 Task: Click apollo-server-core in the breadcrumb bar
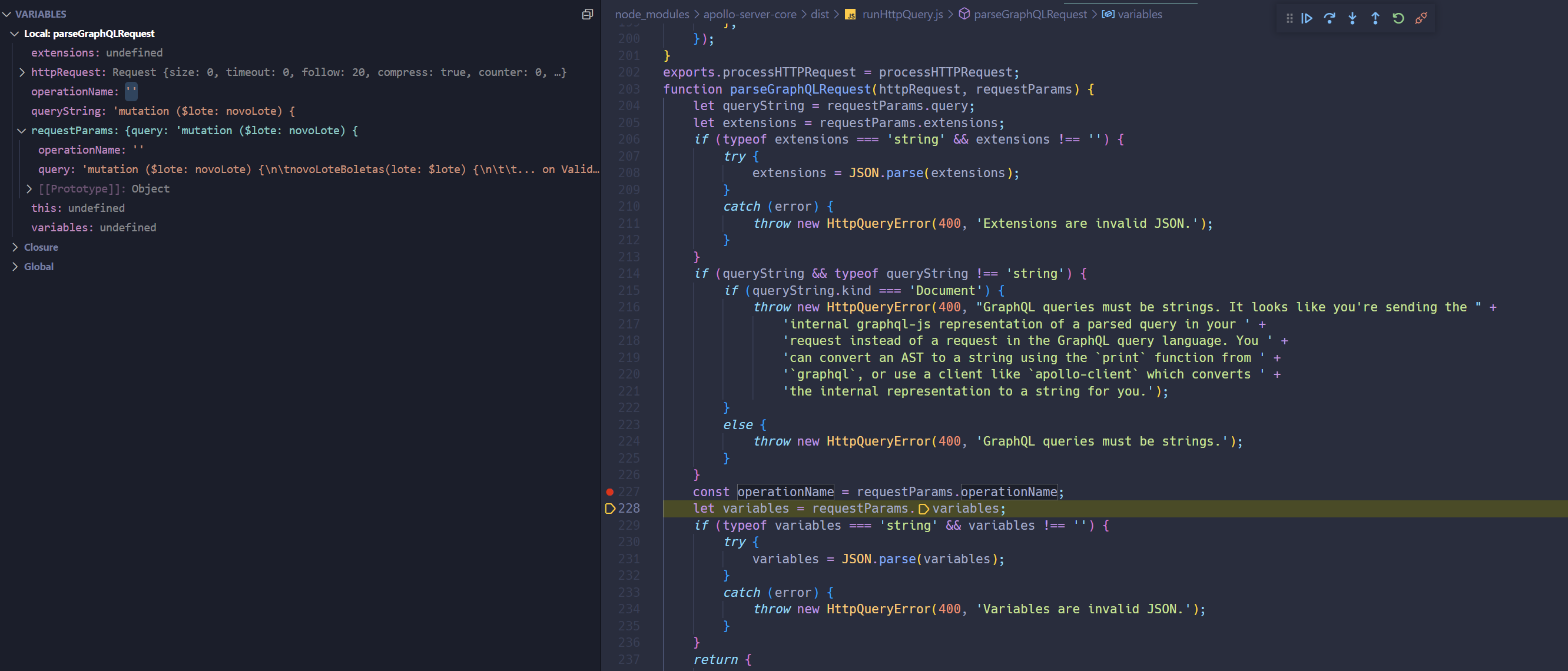pos(750,14)
